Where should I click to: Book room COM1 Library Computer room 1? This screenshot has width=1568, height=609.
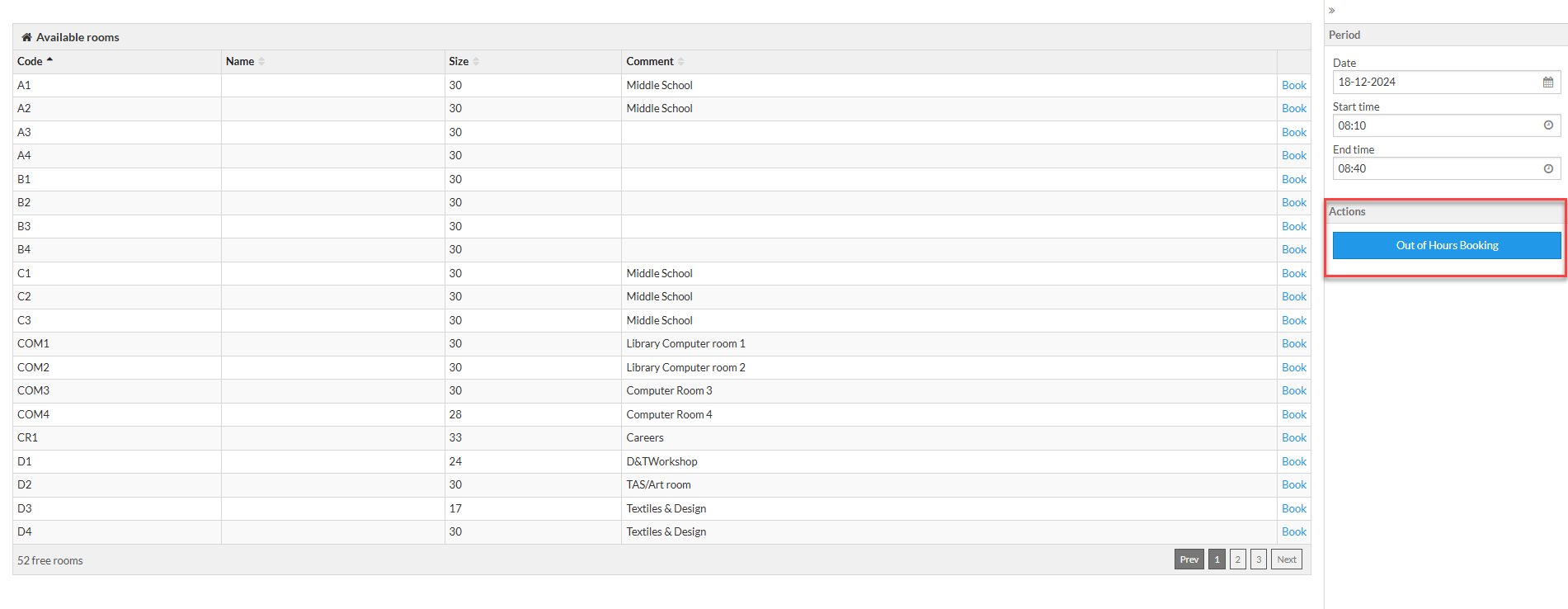click(1293, 343)
